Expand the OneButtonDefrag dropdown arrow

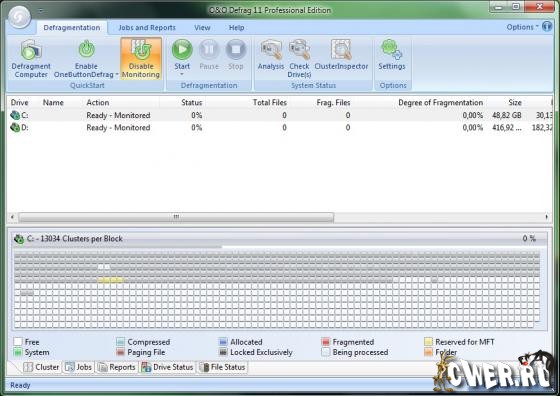[x=117, y=74]
